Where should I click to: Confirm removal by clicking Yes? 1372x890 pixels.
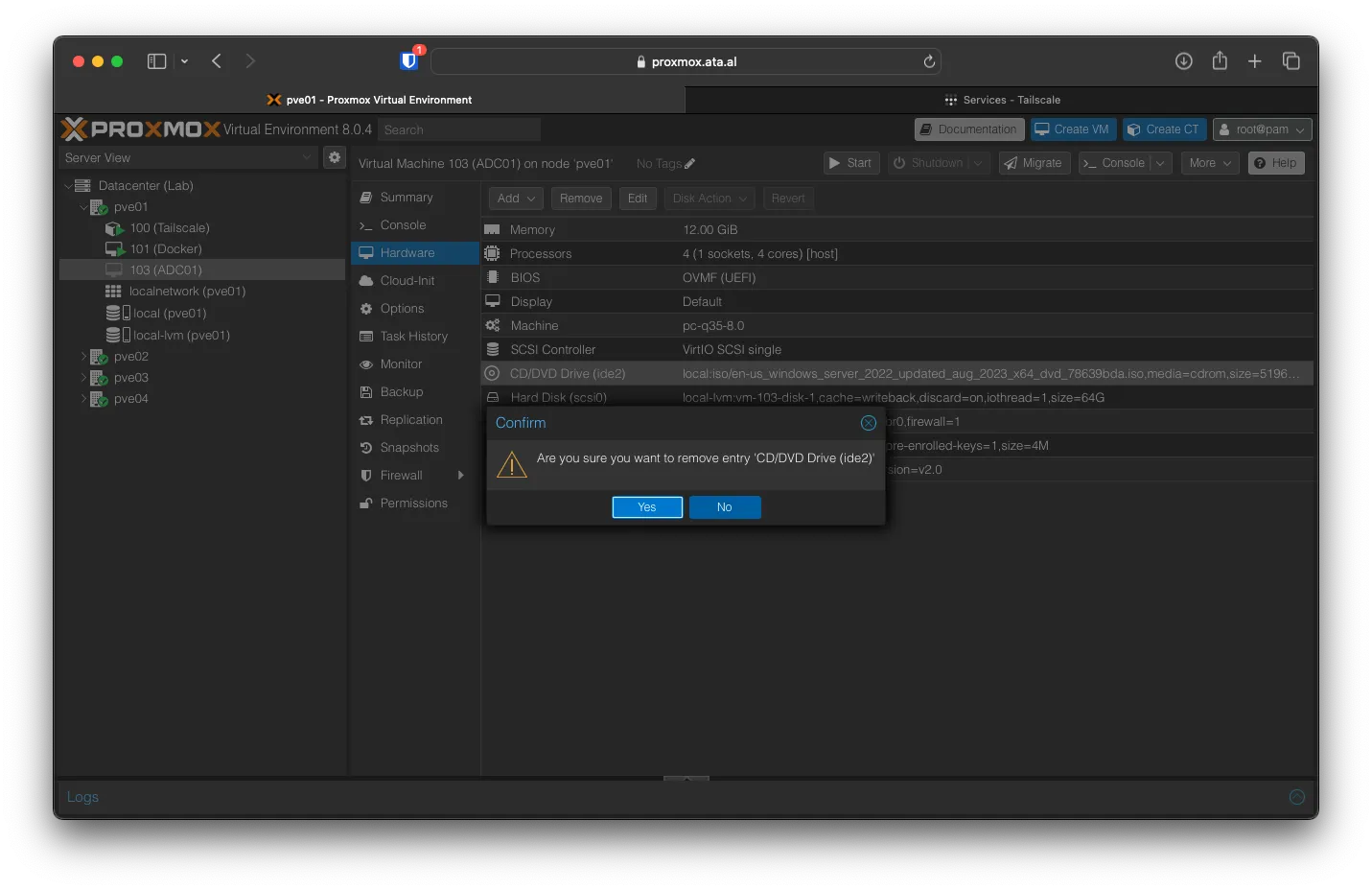647,507
